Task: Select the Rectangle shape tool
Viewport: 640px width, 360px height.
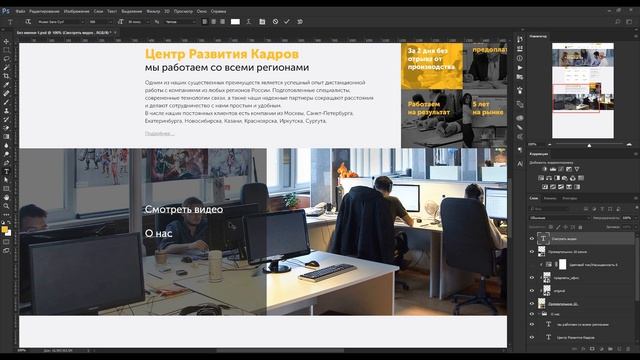Action: (6, 189)
